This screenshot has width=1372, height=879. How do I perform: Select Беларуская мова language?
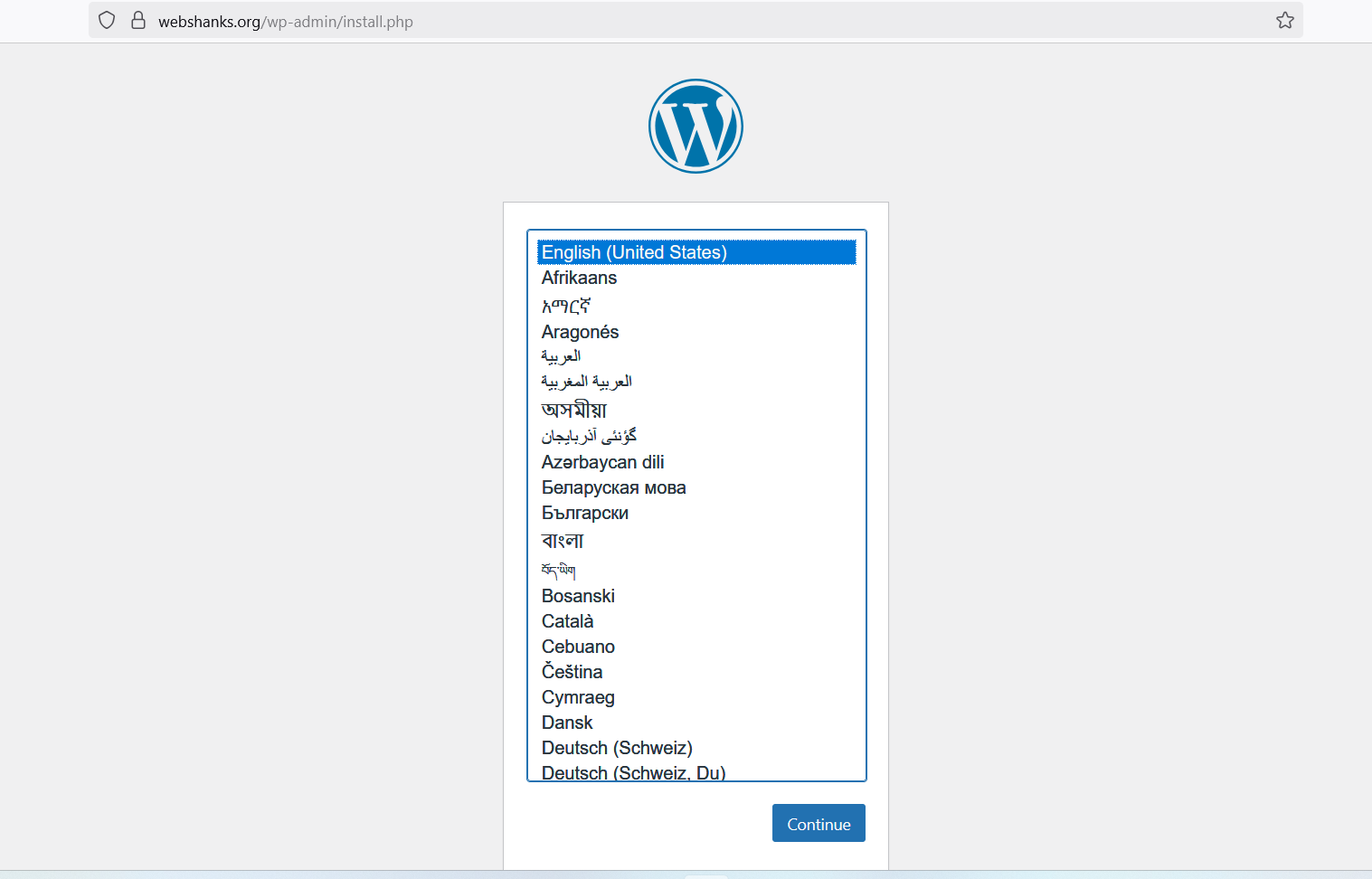coord(696,487)
